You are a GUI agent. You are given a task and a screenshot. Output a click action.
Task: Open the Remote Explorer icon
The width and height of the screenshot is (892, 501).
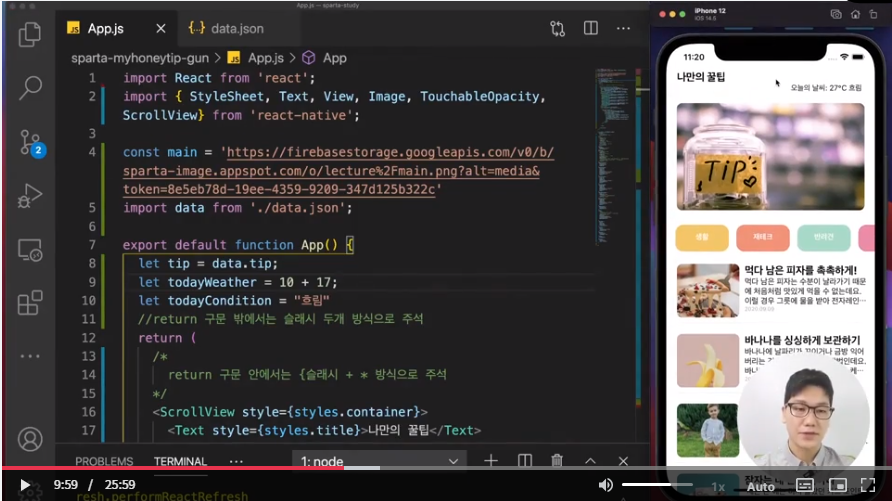pyautogui.click(x=30, y=250)
